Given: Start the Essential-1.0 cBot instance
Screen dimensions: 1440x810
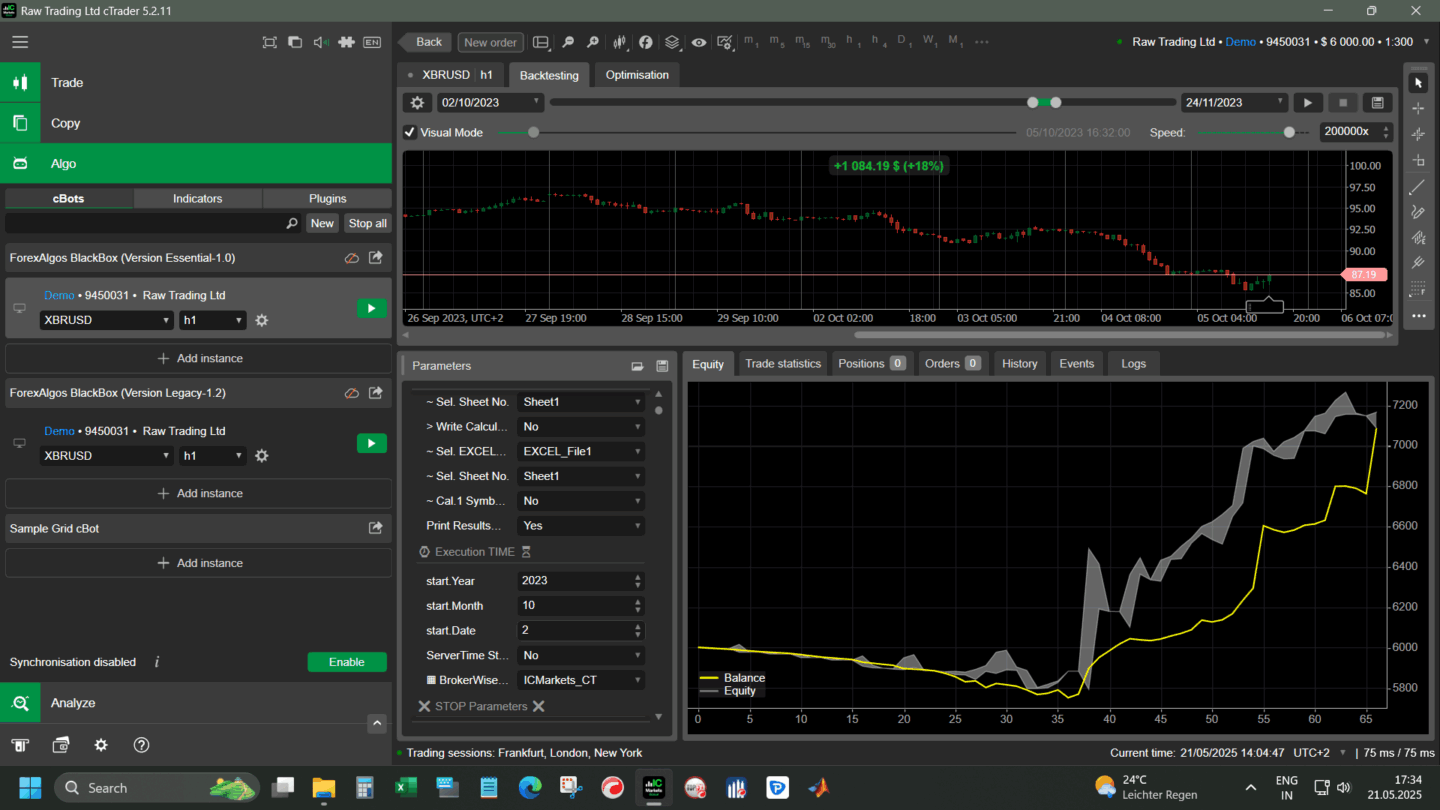Looking at the screenshot, I should tap(371, 309).
